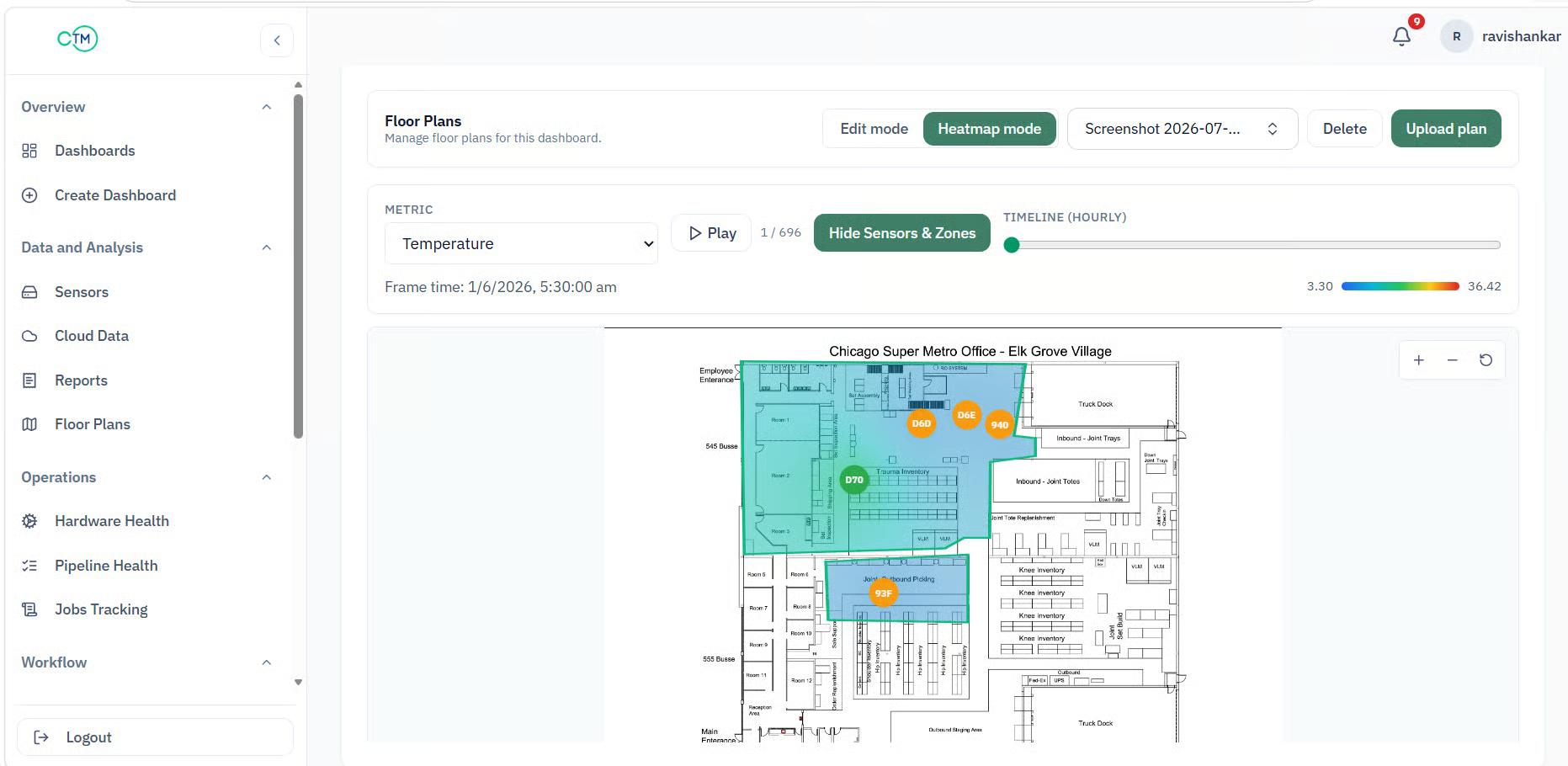Click the Reports document icon
The width and height of the screenshot is (1568, 766).
coord(29,380)
